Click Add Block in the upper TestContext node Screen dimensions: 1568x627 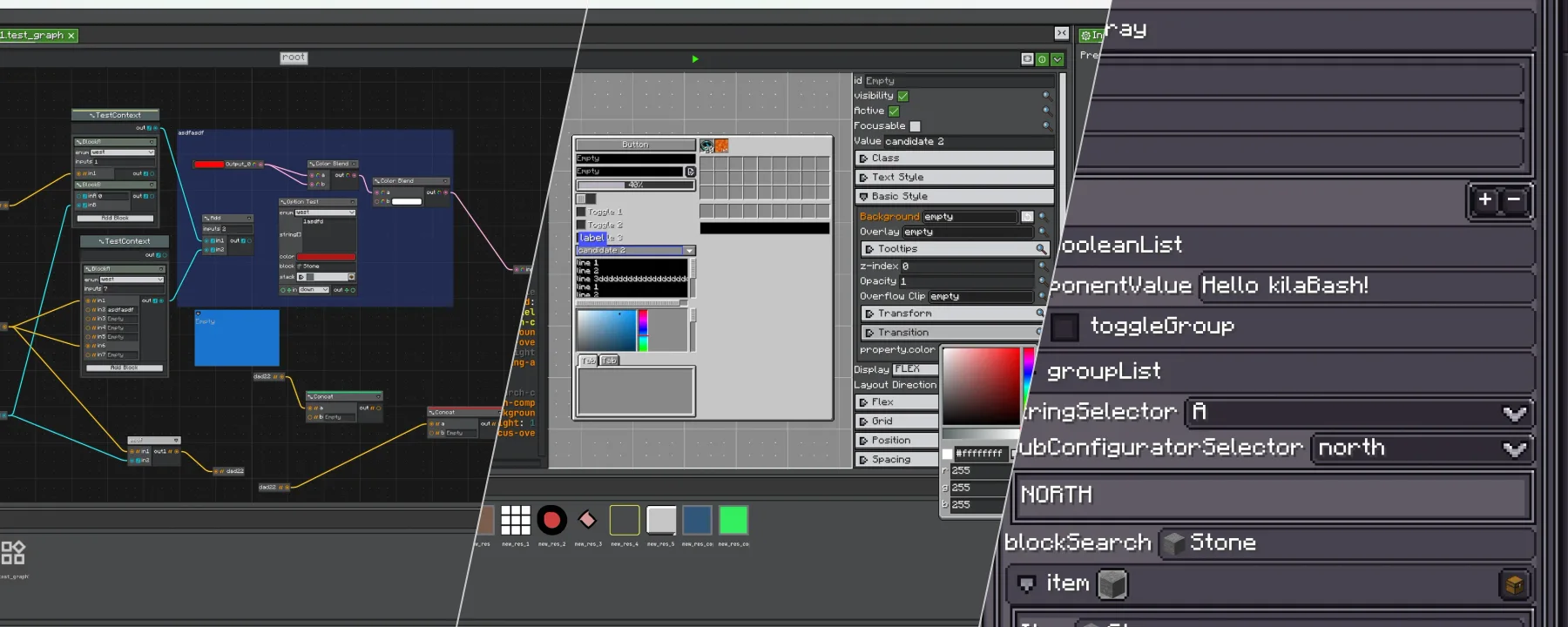pos(115,218)
